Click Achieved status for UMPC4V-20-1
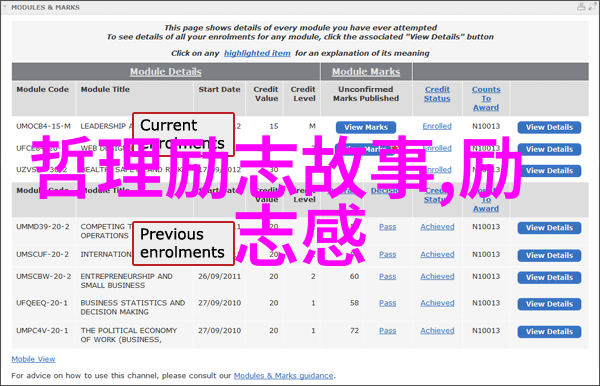The image size is (600, 386). tap(437, 331)
